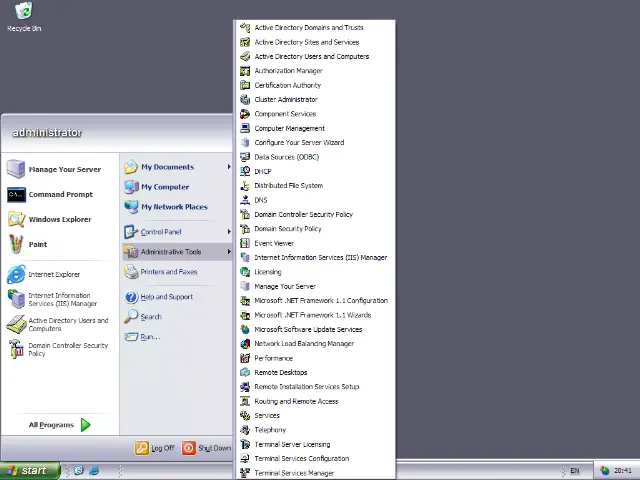Image resolution: width=640 pixels, height=480 pixels.
Task: Click the DHCP console icon
Action: pos(245,171)
